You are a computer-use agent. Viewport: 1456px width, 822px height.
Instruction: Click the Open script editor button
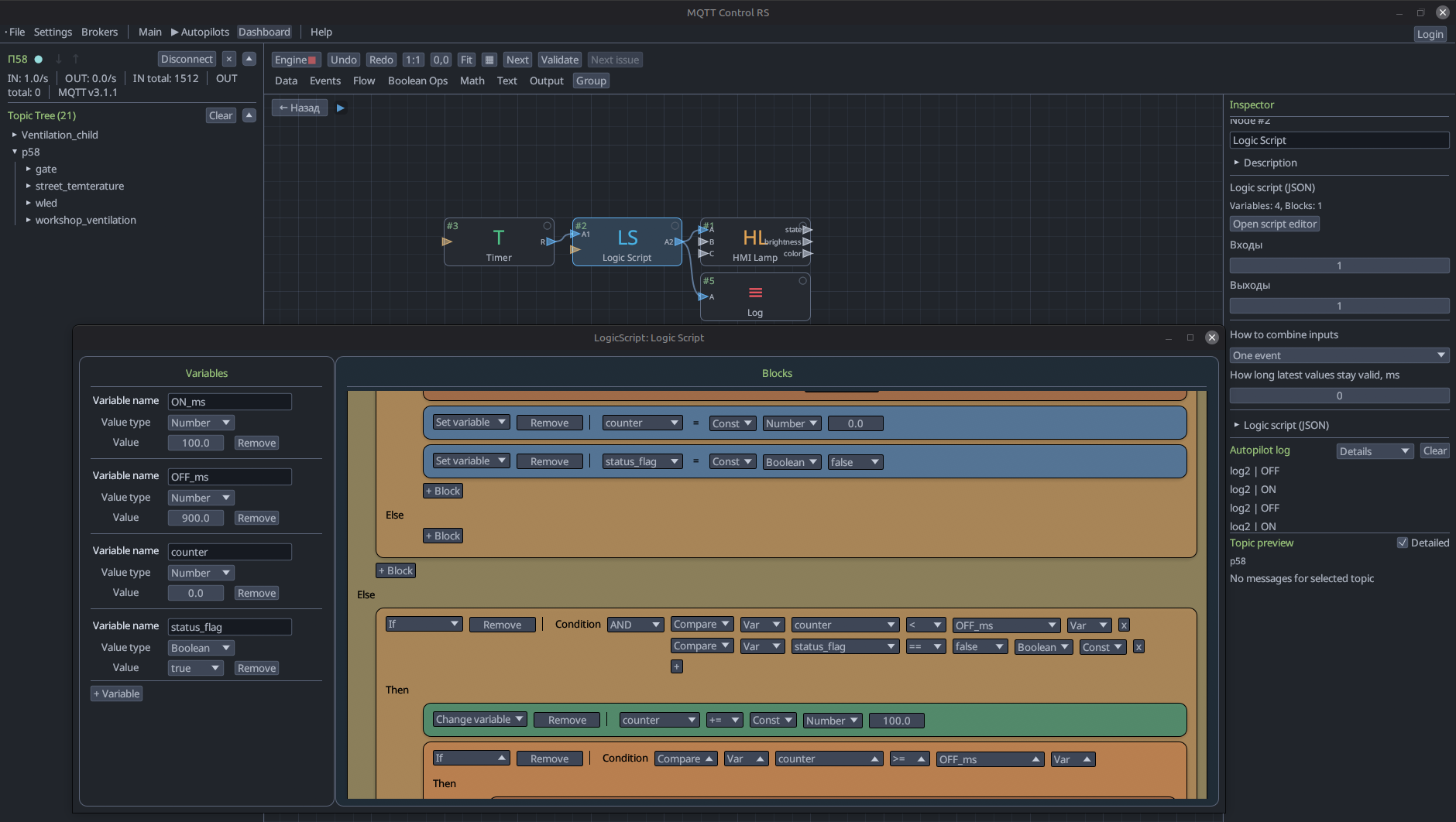pos(1274,224)
